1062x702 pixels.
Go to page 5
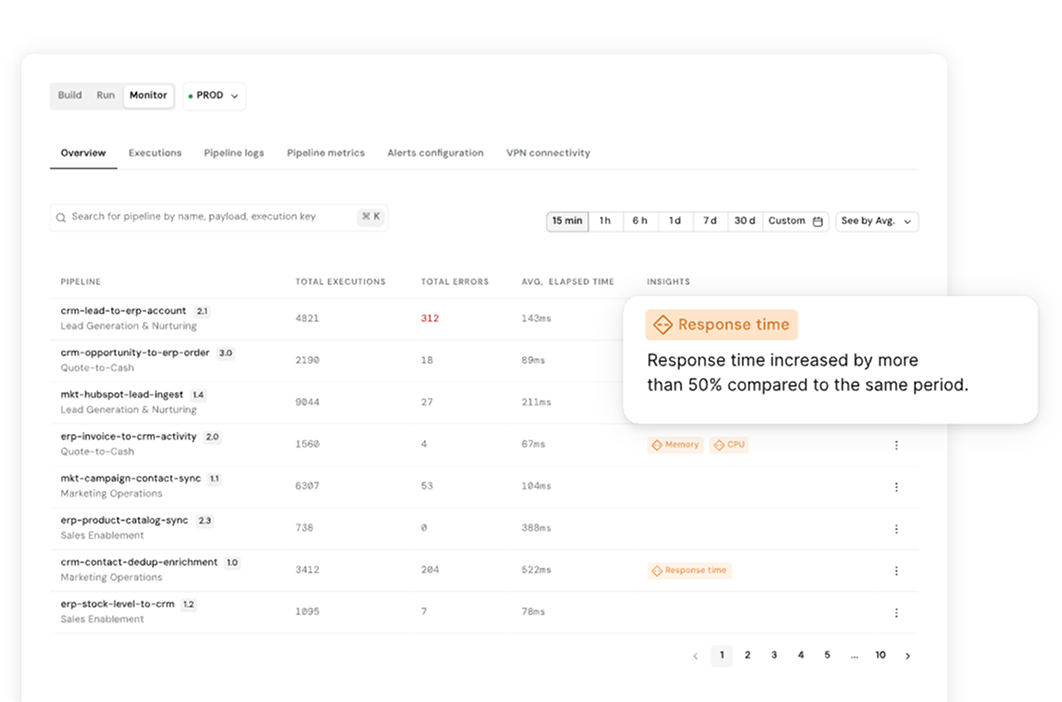(x=827, y=655)
